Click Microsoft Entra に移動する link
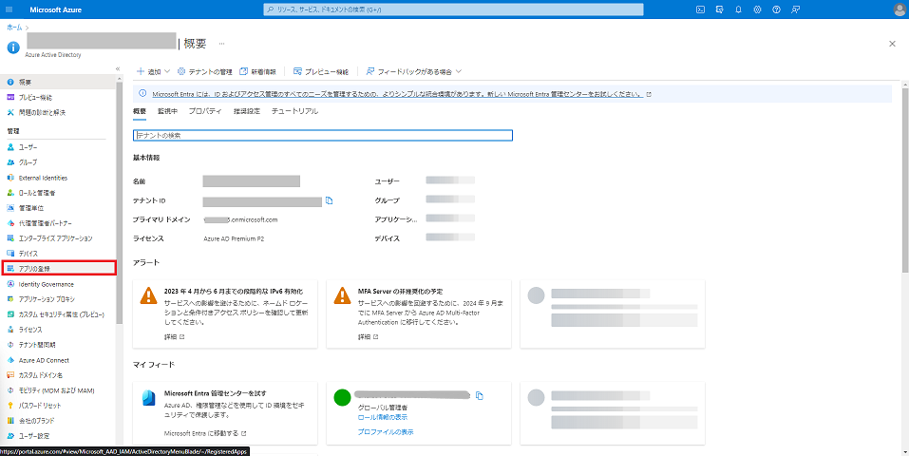This screenshot has height=456, width=909. 205,433
